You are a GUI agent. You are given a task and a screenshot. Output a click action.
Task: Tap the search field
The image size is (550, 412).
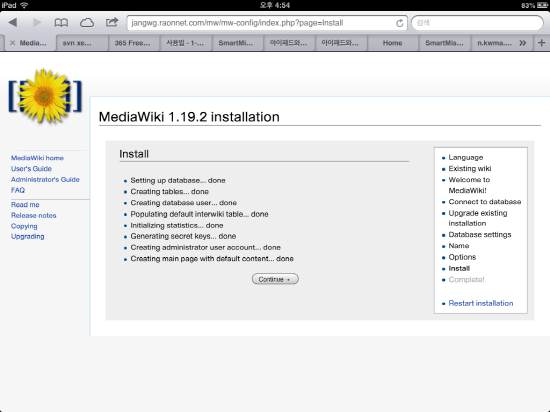point(477,23)
